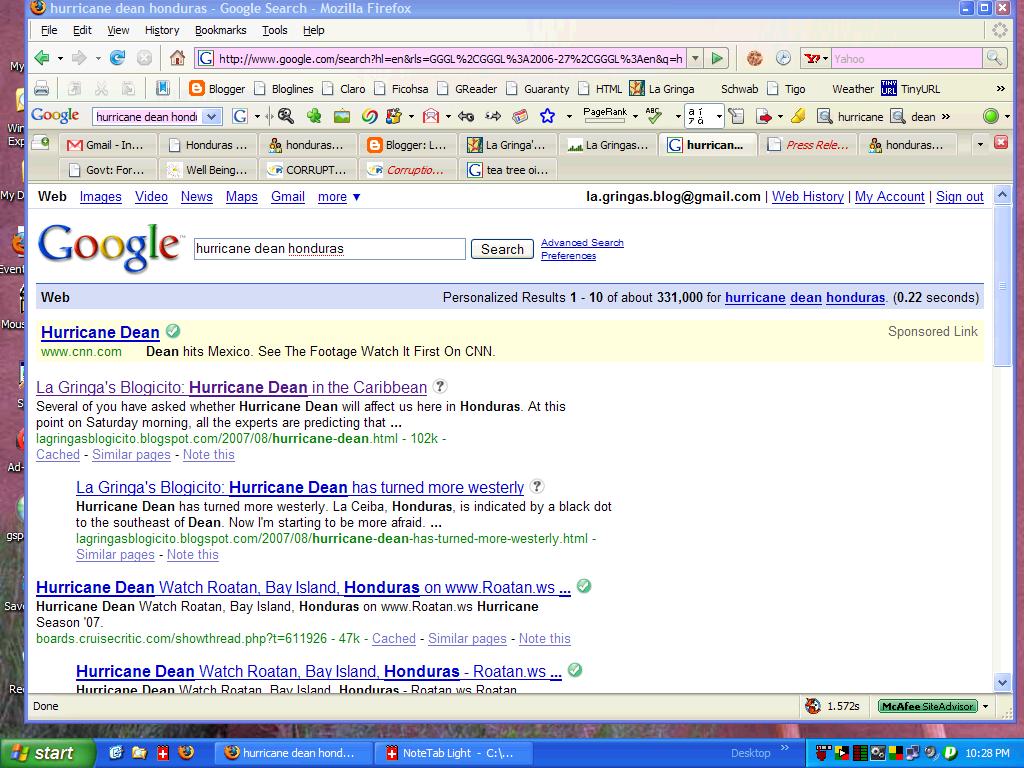Open the Tools menu
The image size is (1024, 768).
(x=275, y=30)
